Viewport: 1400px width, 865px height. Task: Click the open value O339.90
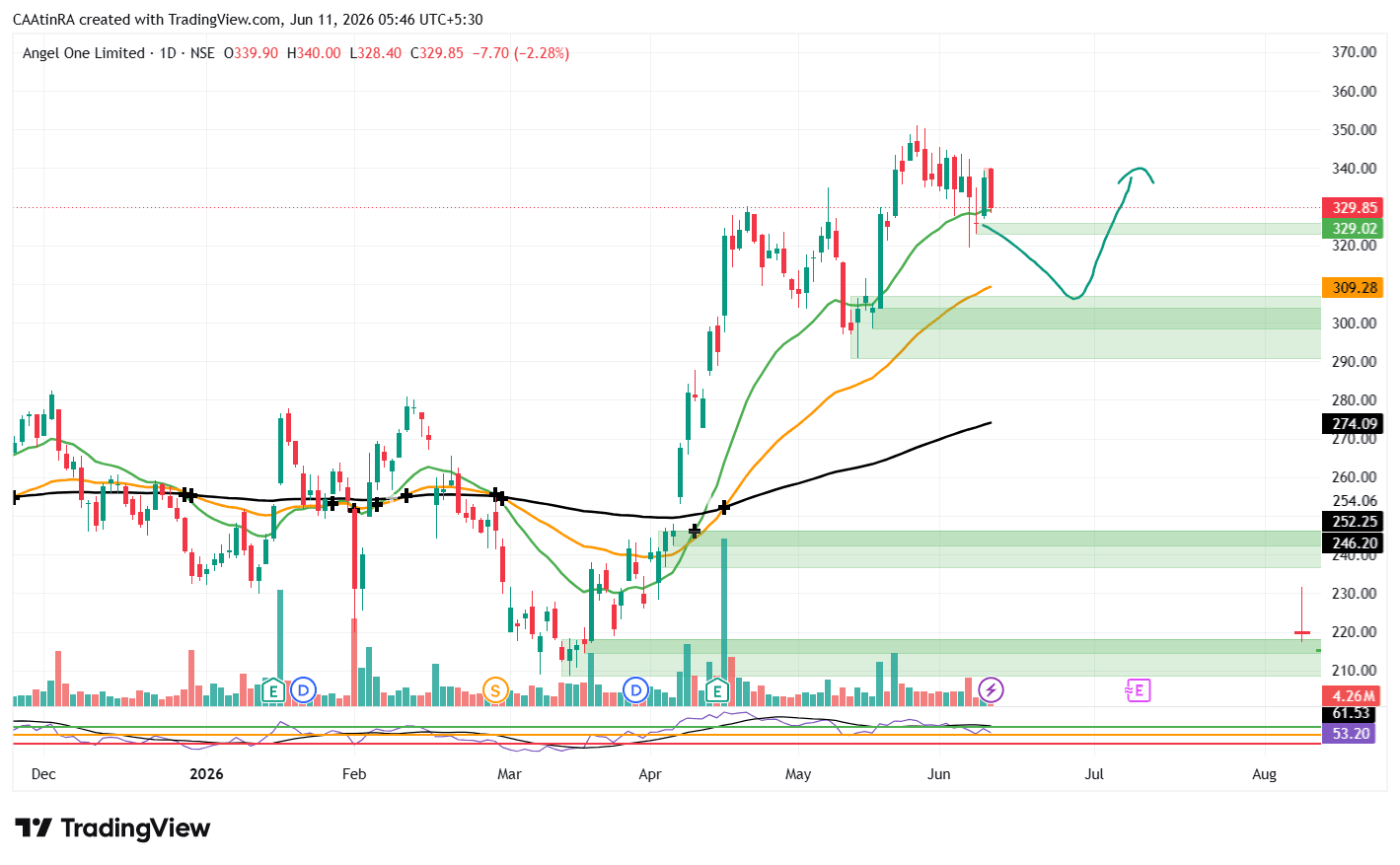(x=251, y=53)
